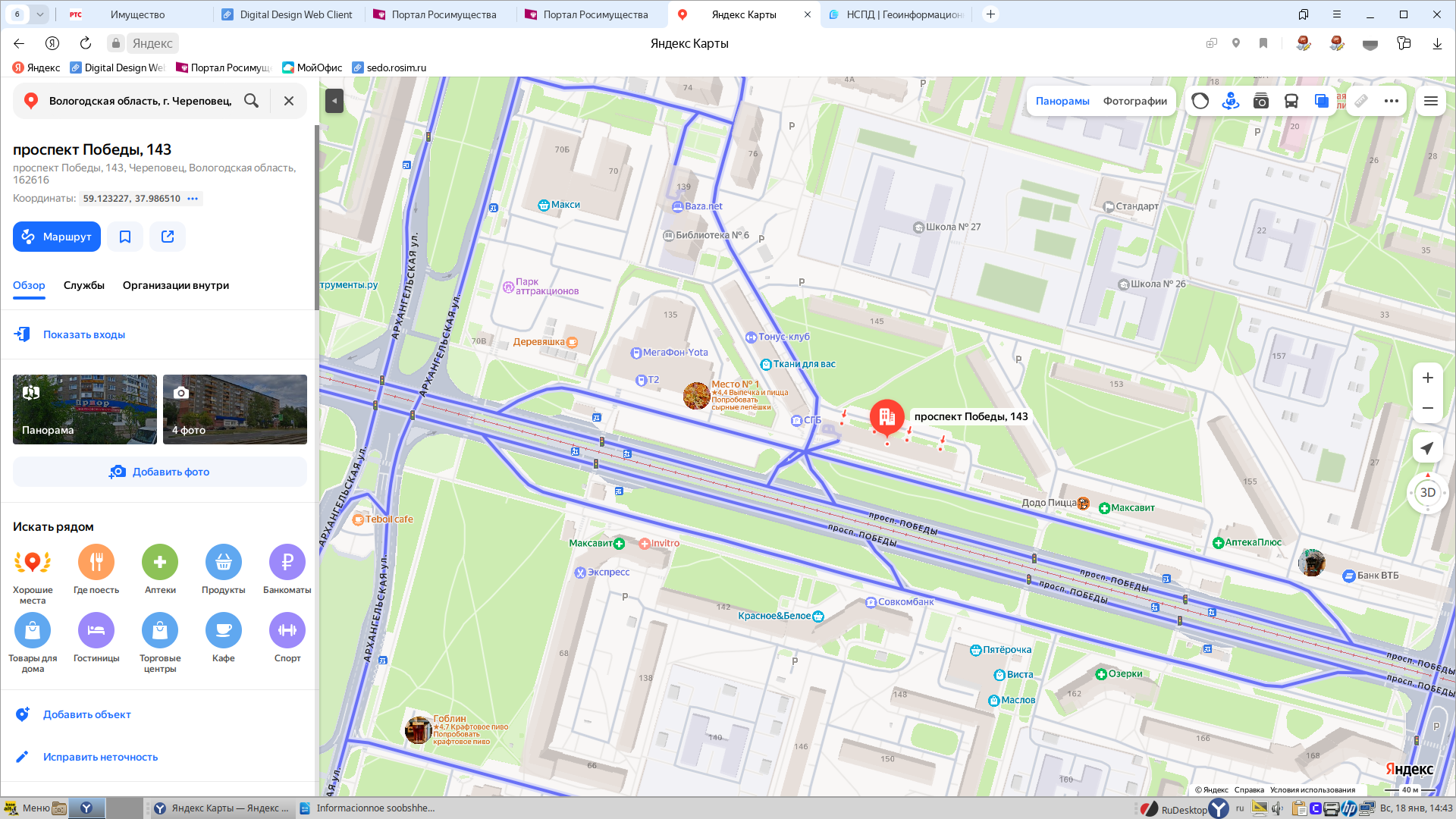
Task: Save place with the bookmark button
Action: tap(125, 237)
